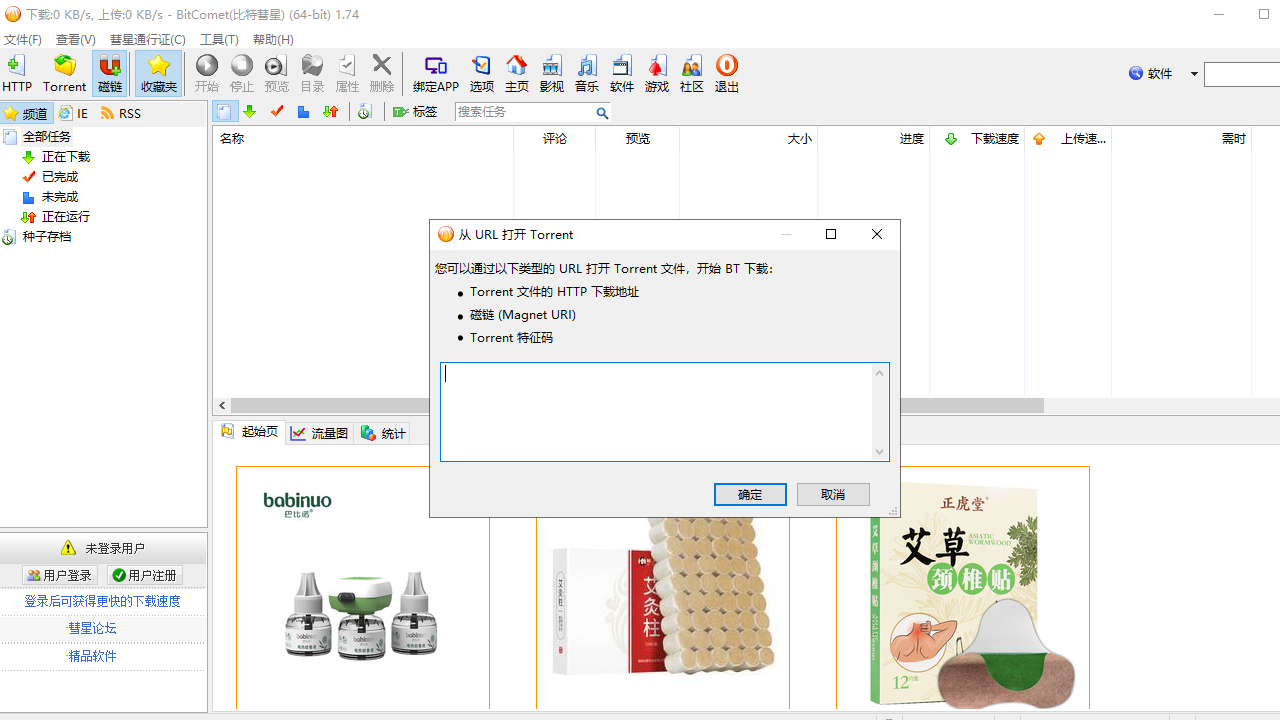Open the 标签 tags dropdown
The image size is (1280, 720).
tap(415, 112)
